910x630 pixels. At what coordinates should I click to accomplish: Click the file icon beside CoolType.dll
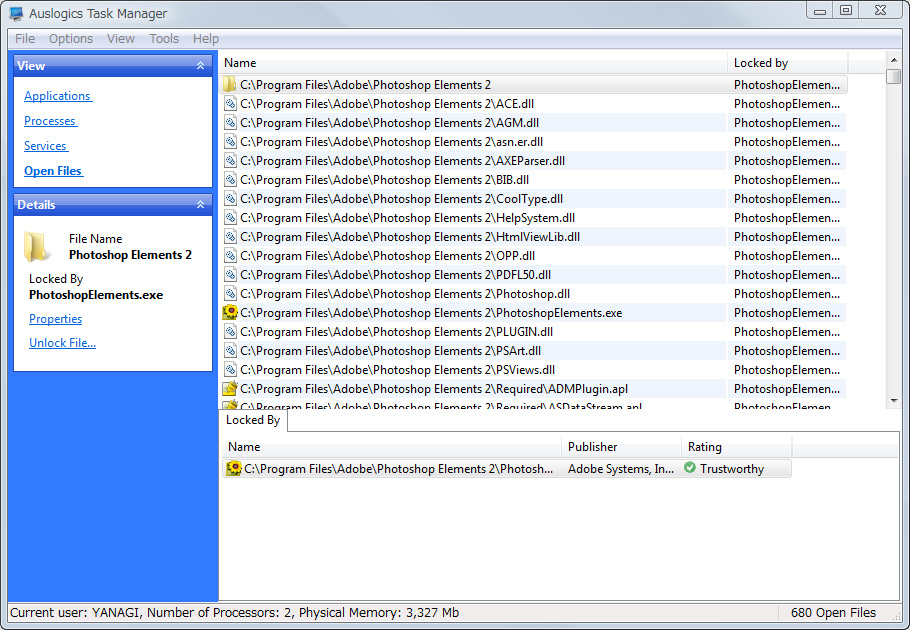(x=230, y=199)
